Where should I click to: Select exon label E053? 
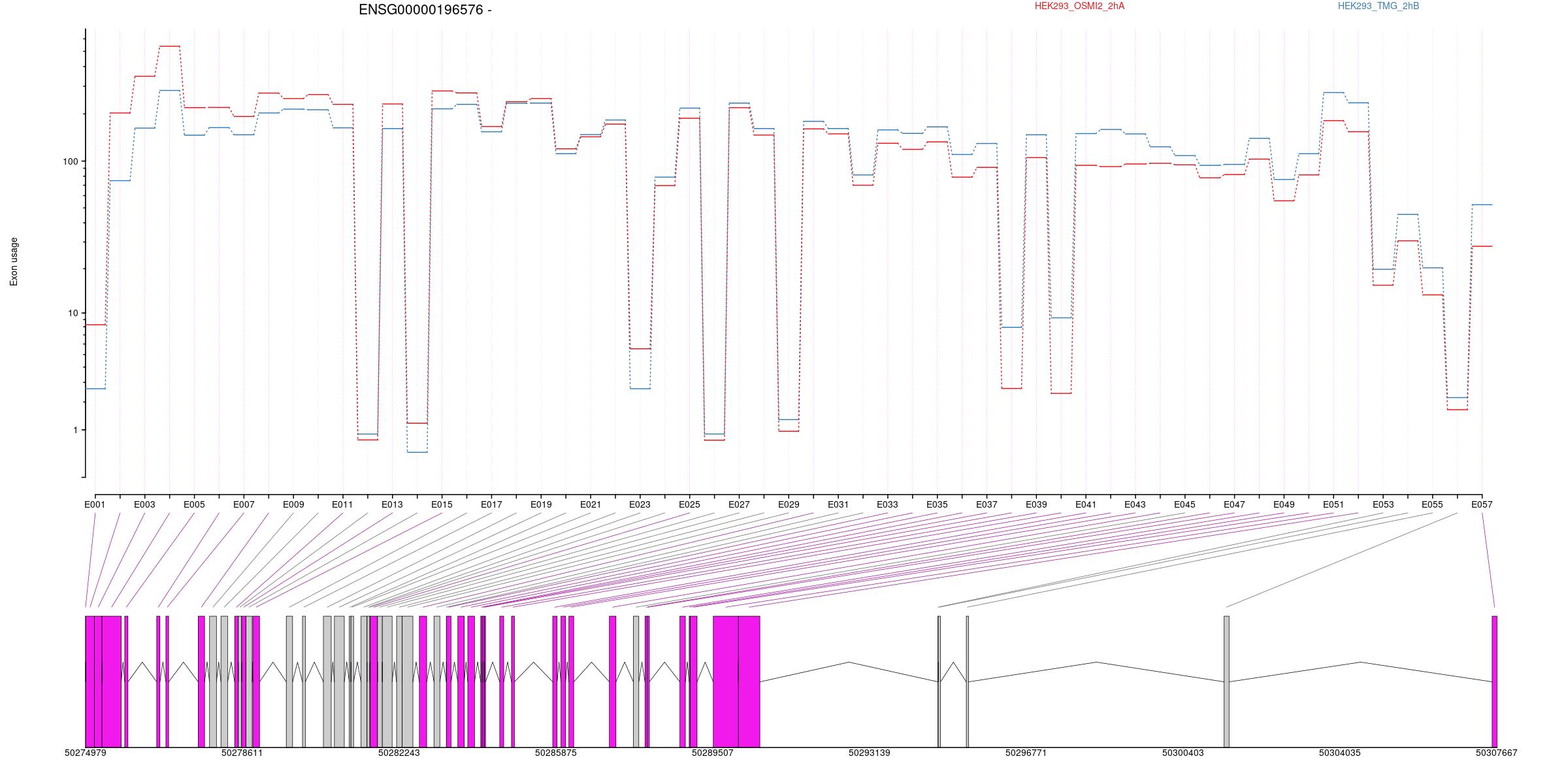(1383, 504)
